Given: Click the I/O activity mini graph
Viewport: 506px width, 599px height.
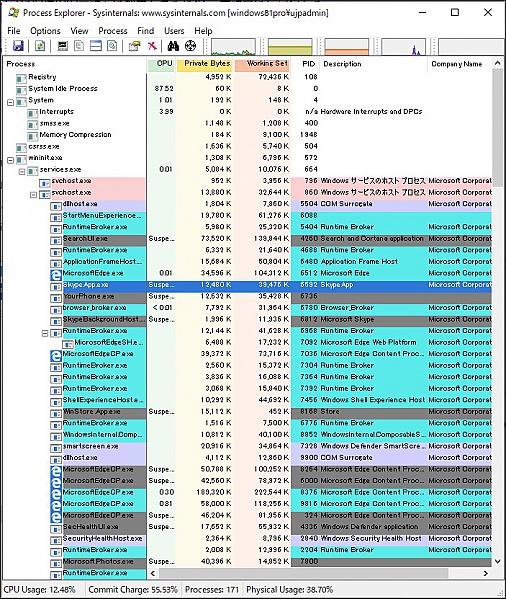Looking at the screenshot, I should pos(403,47).
